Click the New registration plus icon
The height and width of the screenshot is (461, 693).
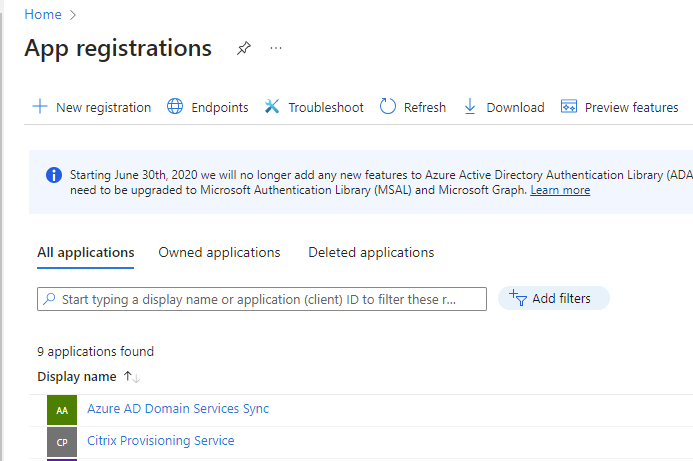coord(40,107)
